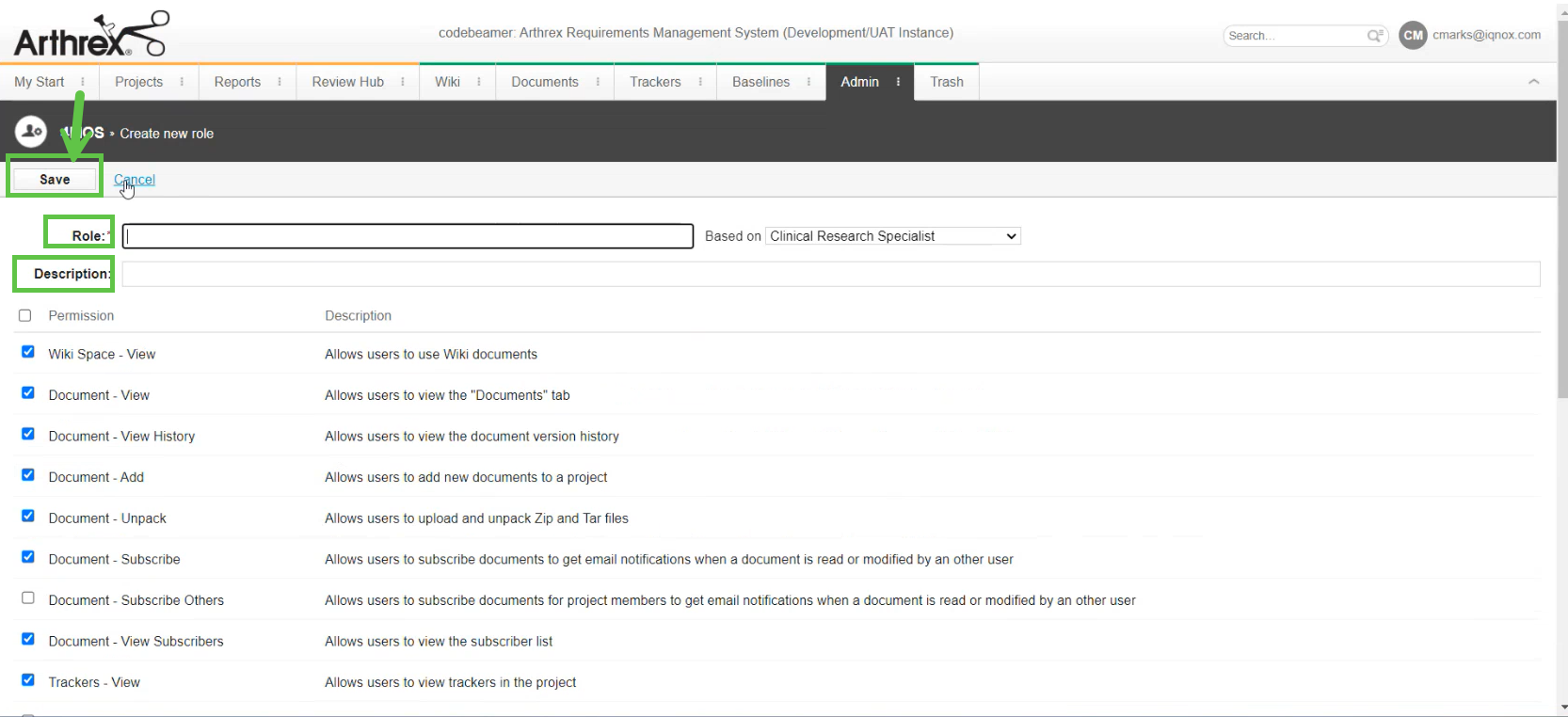Screen dimensions: 1568x717
Task: Open the Admin tab kebab menu
Action: pyautogui.click(x=898, y=82)
